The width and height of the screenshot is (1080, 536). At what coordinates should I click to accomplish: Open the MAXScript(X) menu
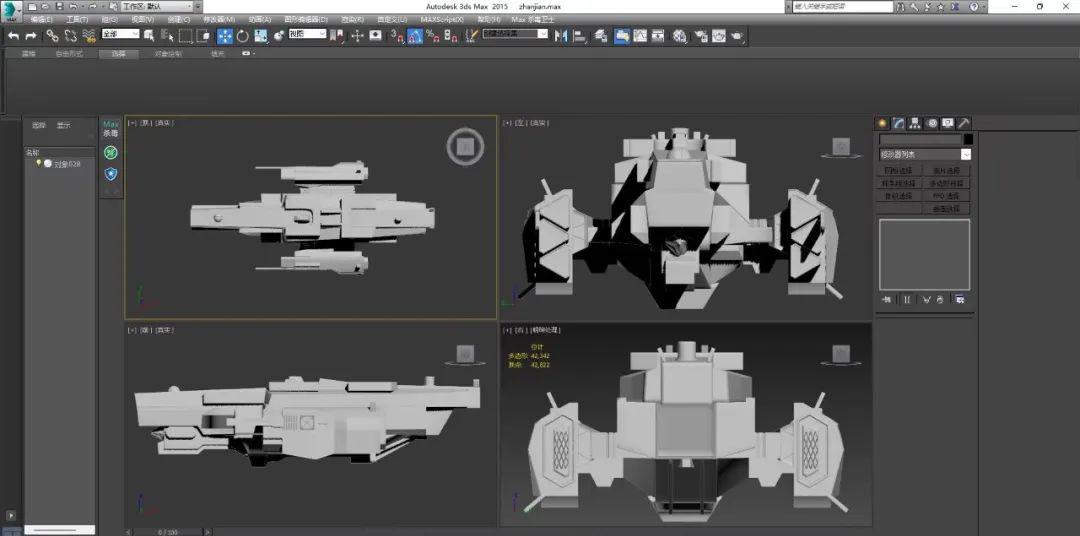442,19
